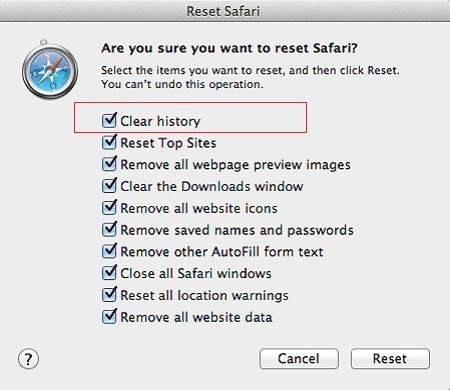The width and height of the screenshot is (450, 390).
Task: Click the Safari compass icon
Action: tap(50, 70)
